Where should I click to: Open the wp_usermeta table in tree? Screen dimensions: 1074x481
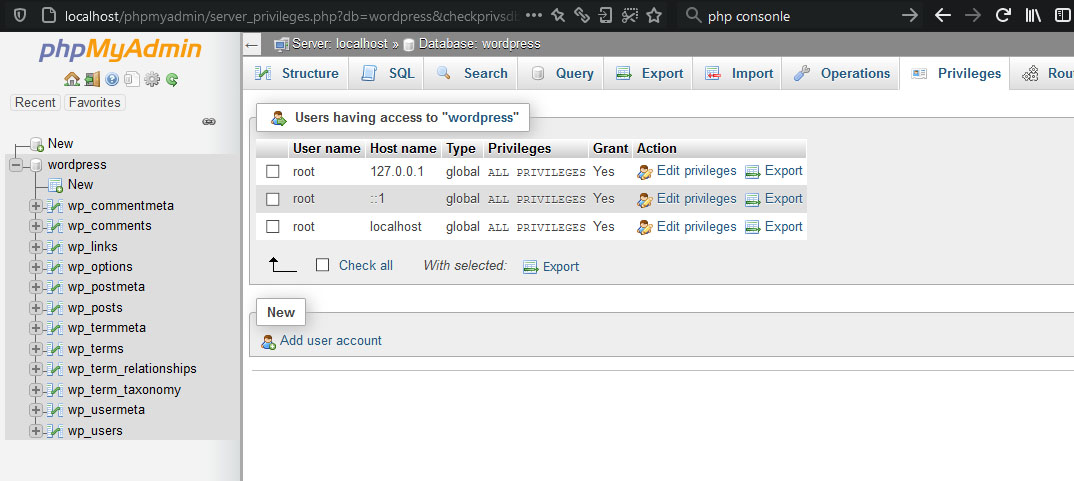click(106, 410)
